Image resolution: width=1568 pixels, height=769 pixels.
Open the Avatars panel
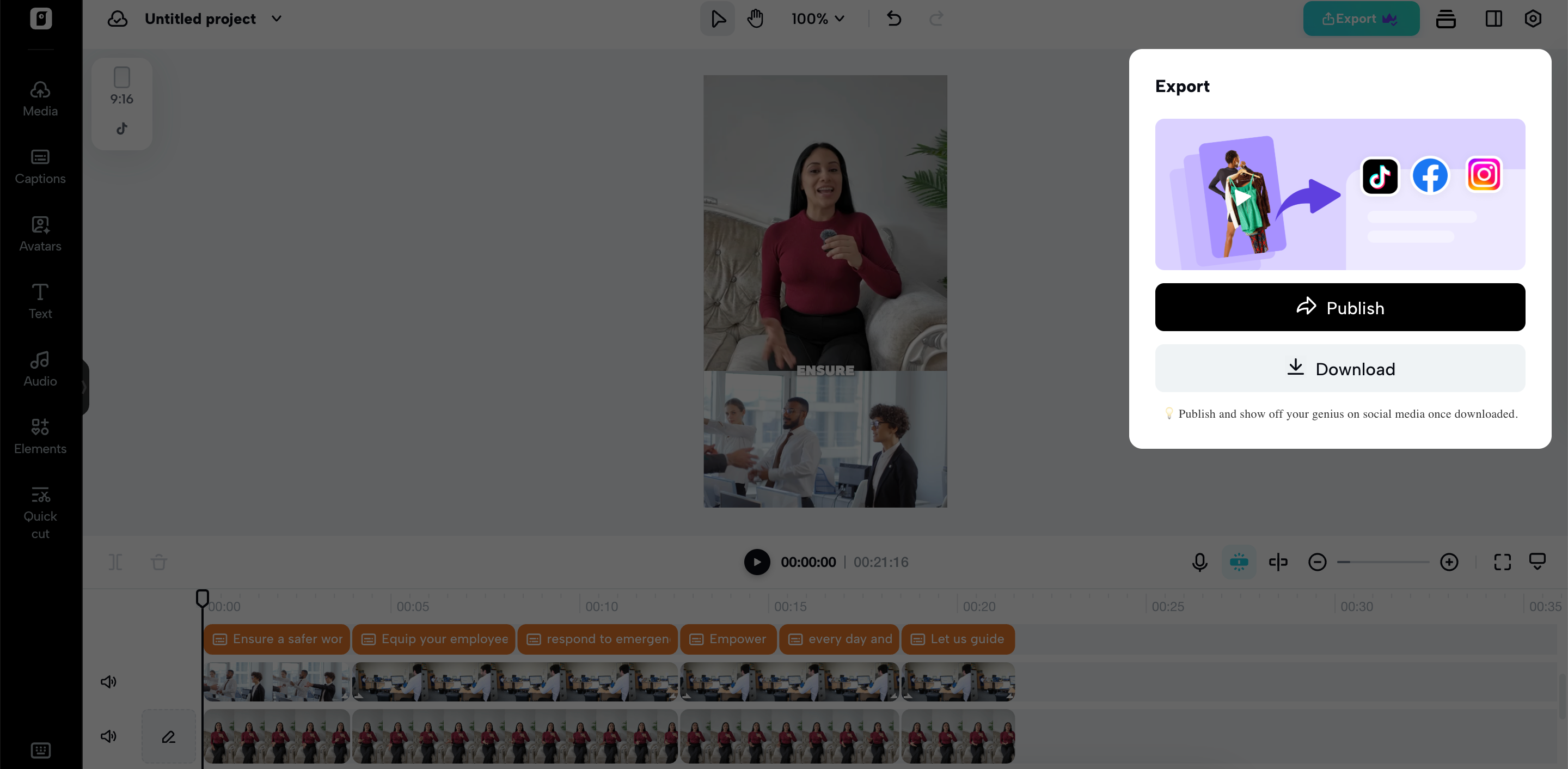pos(40,233)
